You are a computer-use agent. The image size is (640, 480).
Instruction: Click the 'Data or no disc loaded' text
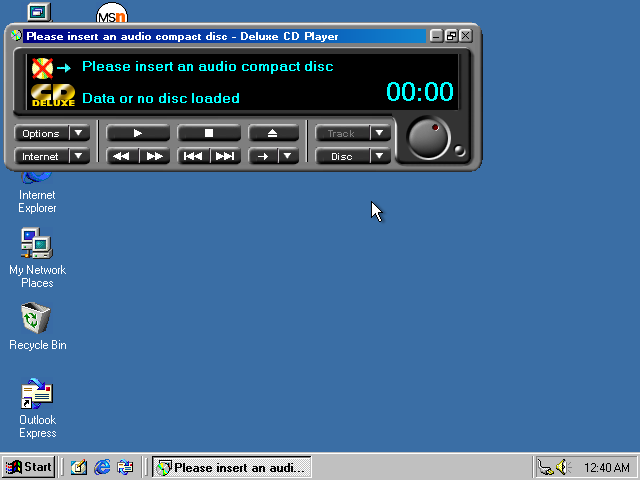[x=161, y=98]
